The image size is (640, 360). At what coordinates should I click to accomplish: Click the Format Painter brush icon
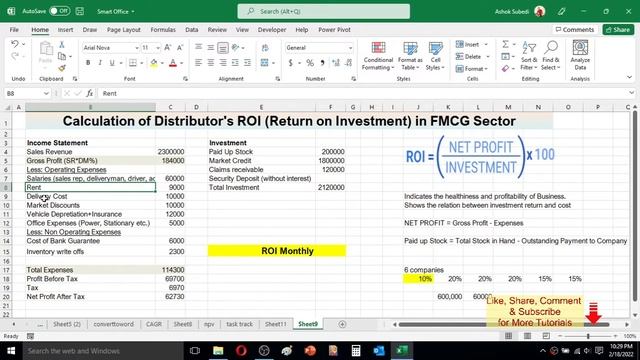click(62, 68)
